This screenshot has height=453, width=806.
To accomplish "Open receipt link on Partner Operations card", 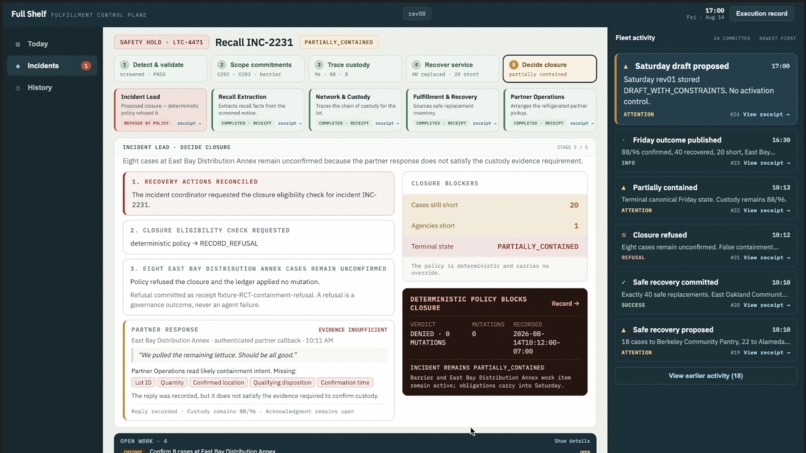I will (x=582, y=123).
